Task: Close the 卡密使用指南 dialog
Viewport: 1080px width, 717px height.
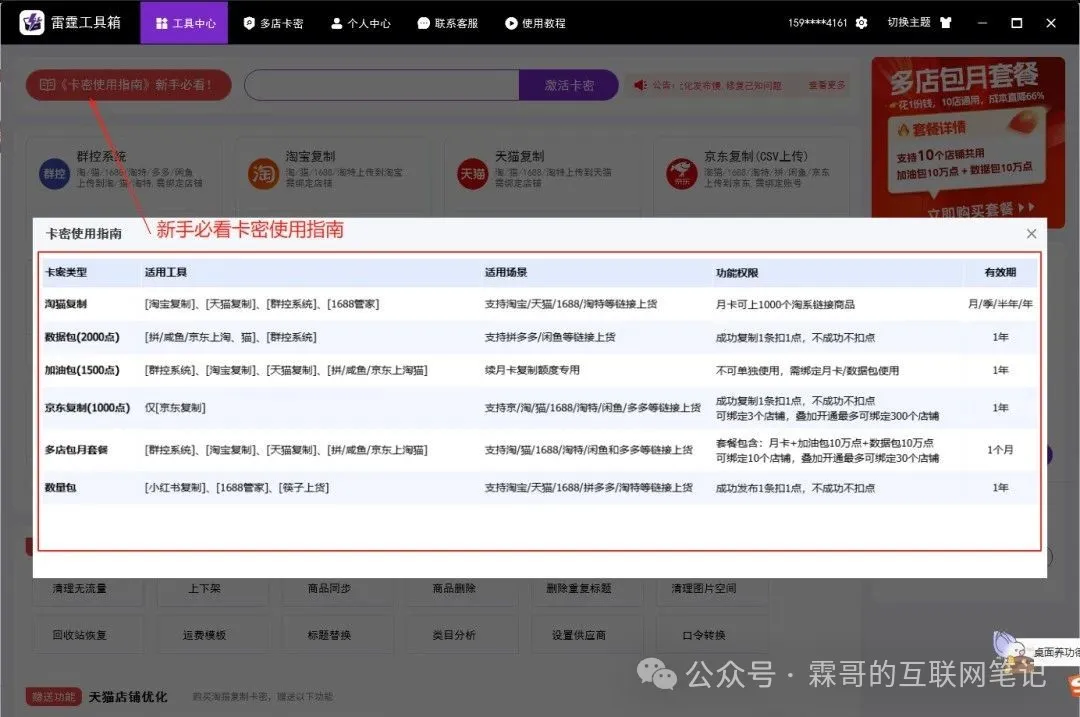Action: tap(1031, 234)
